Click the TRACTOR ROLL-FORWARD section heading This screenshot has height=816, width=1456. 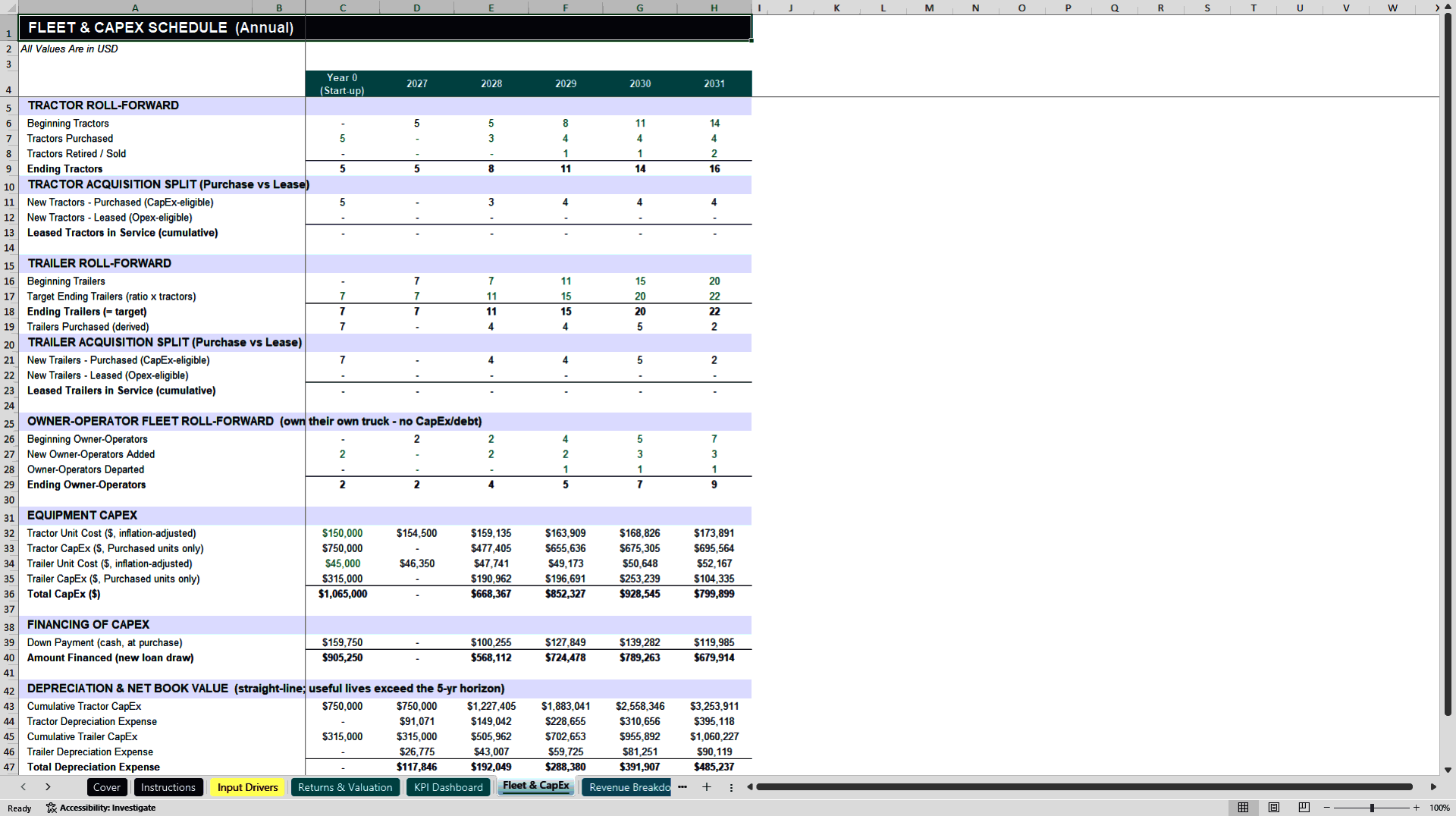pos(103,105)
